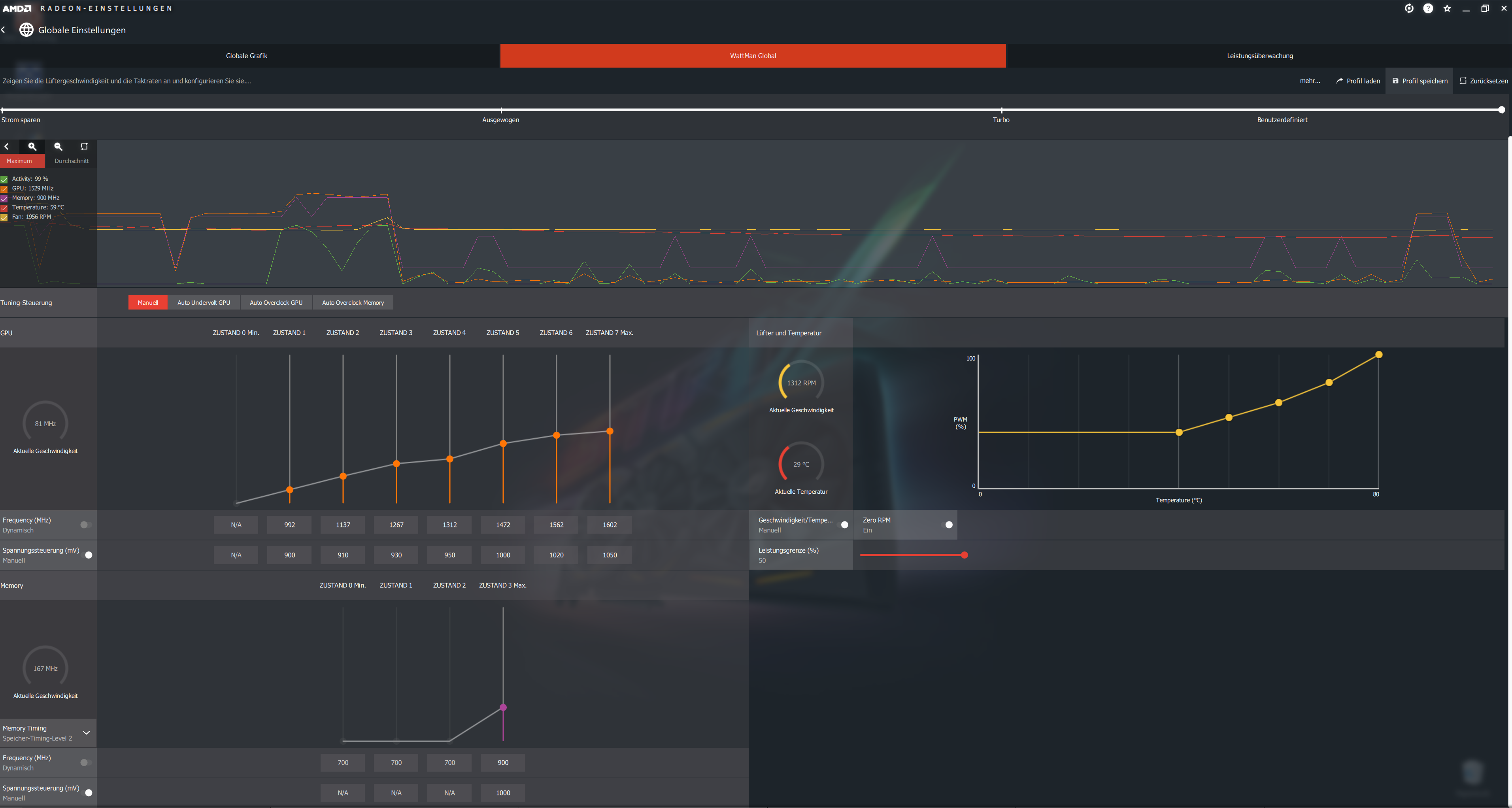1512x808 pixels.
Task: Open the Leistungsüberwachung tab
Action: click(x=1260, y=56)
